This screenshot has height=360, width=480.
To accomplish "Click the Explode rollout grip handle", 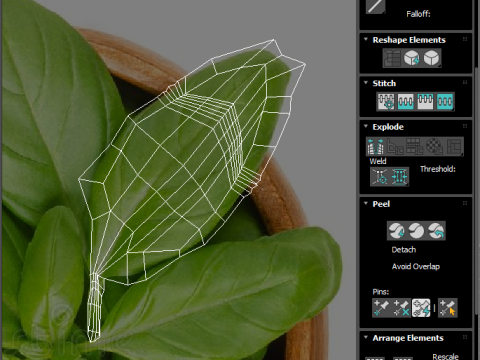I will (x=465, y=126).
